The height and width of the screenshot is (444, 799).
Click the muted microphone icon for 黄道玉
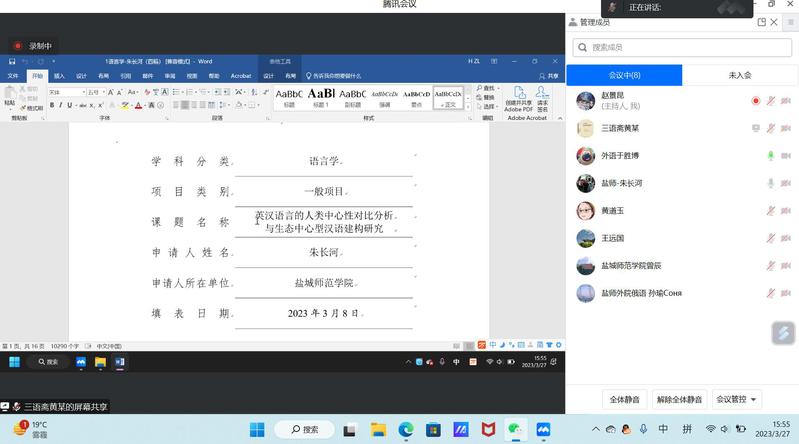770,211
